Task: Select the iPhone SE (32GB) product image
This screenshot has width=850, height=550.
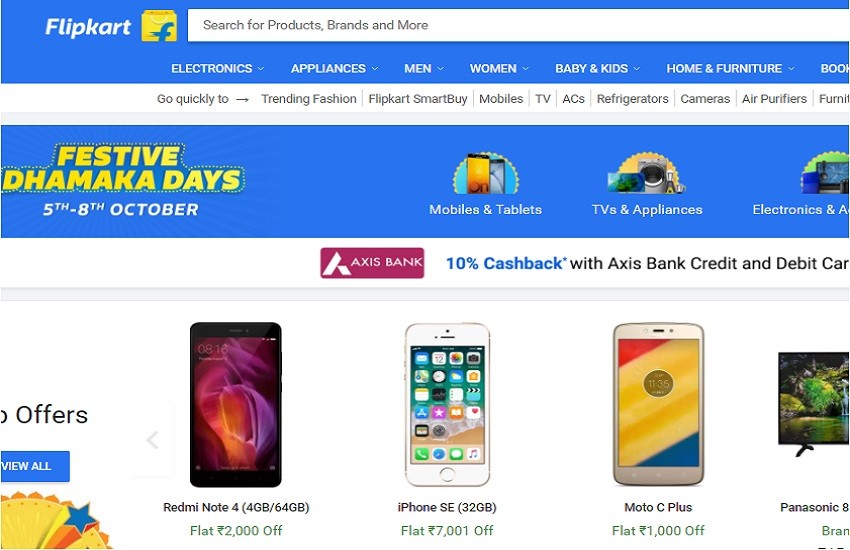Action: point(447,404)
